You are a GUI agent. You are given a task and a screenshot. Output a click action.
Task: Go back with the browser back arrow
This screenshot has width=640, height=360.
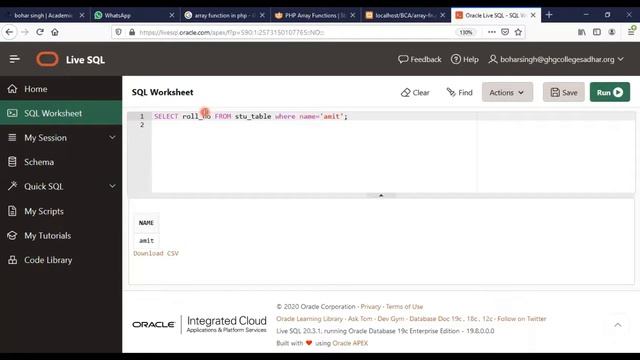coord(10,32)
